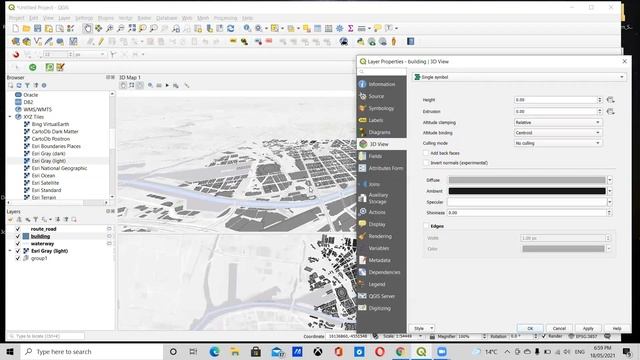Open the Project menu
This screenshot has height=360, width=640.
[17, 18]
